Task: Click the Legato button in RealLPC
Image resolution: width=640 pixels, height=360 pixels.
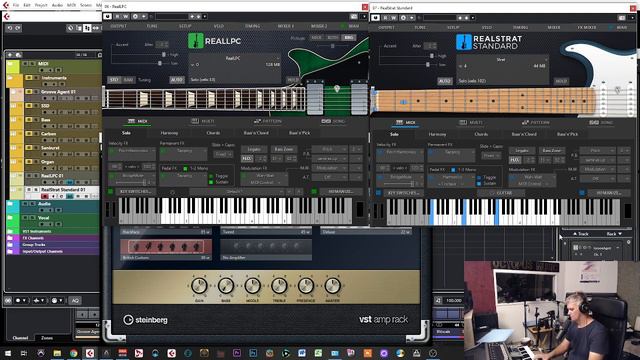Action: 254,149
